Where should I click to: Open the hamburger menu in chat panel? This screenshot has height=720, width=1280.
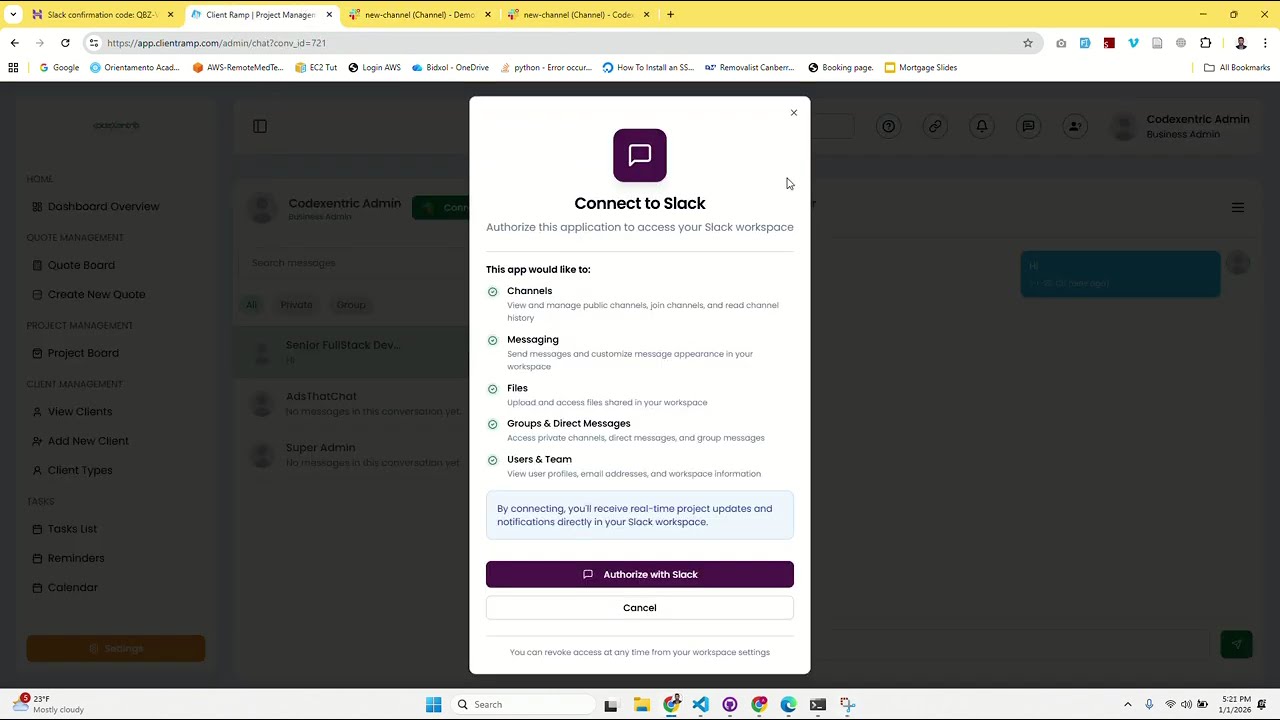1238,208
